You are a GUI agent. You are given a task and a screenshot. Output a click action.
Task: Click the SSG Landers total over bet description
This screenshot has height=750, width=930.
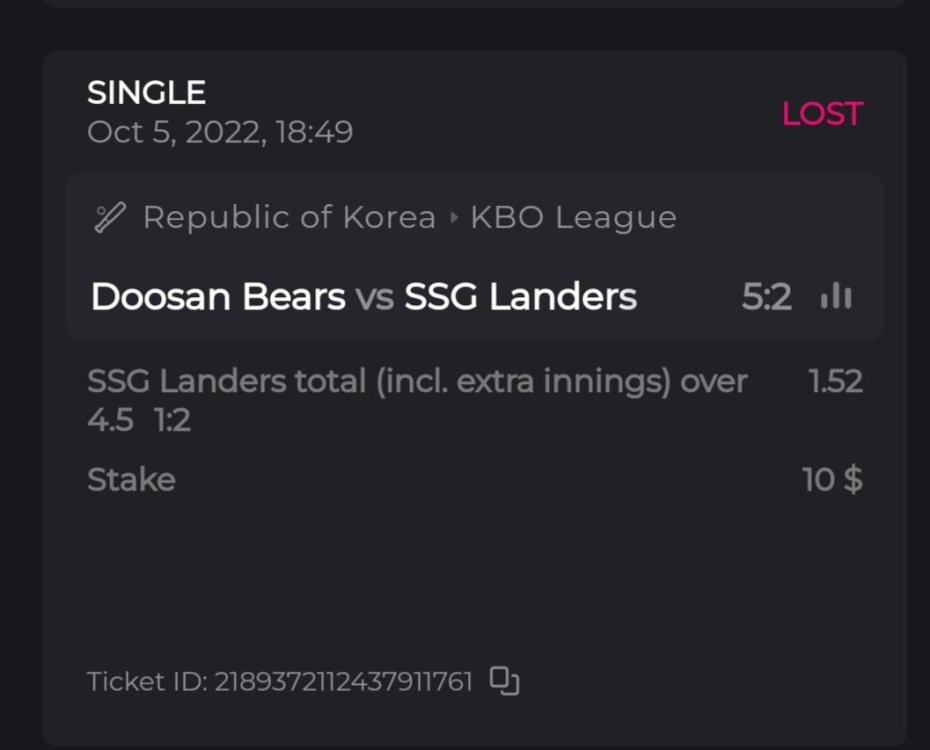[x=417, y=381]
